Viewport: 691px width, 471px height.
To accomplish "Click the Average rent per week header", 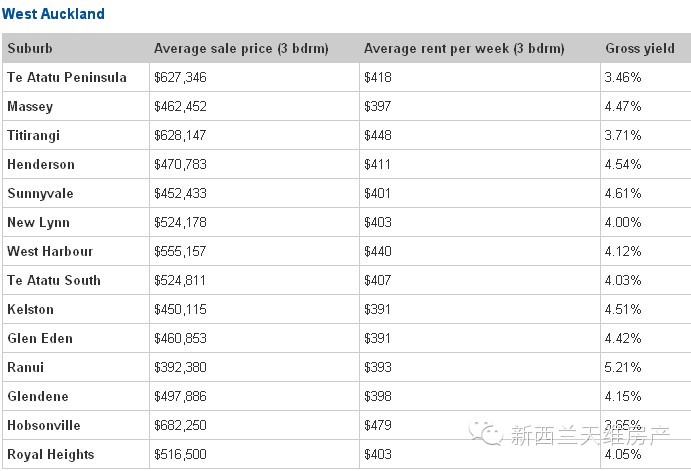I will (x=464, y=48).
